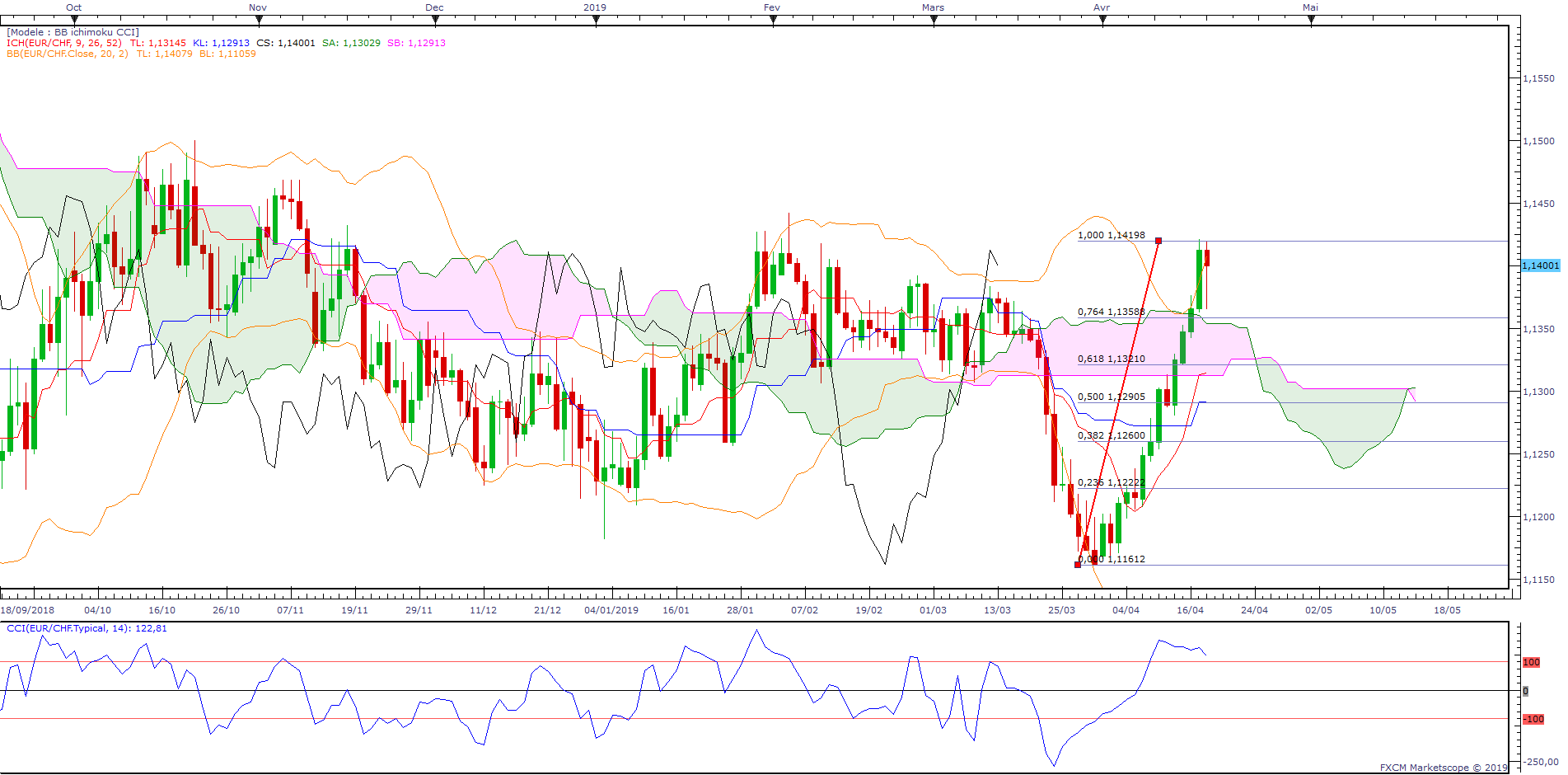1568x775 pixels.
Task: Click the 07/02 date axis label
Action: click(804, 610)
